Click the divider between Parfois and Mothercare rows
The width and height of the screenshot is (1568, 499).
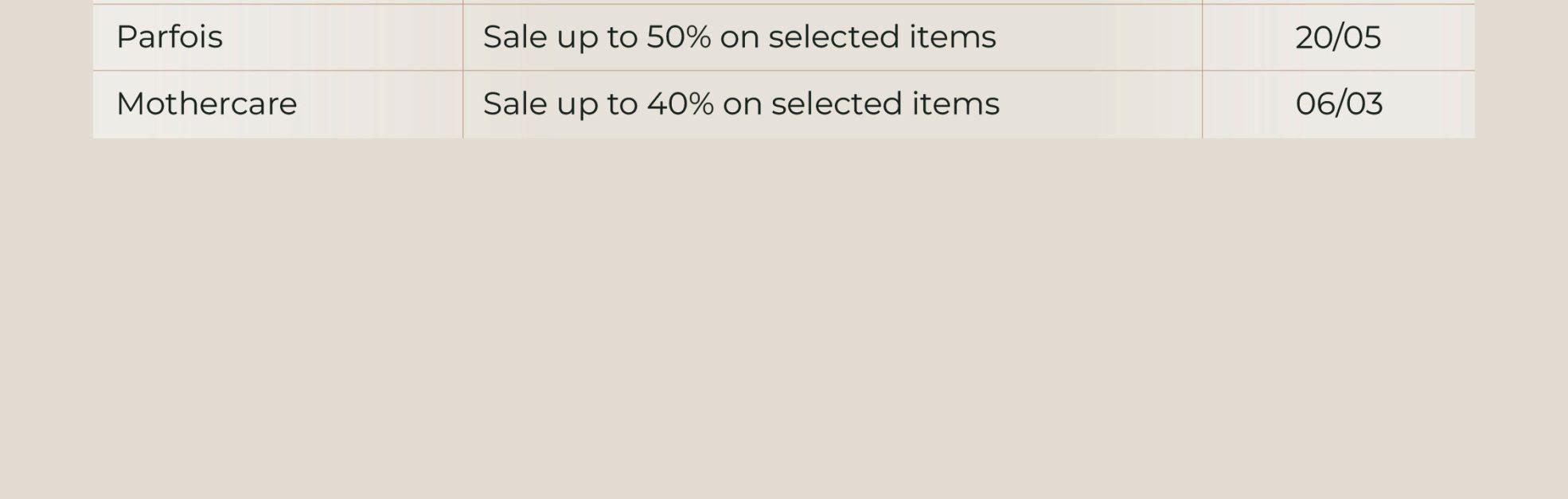pyautogui.click(x=784, y=71)
